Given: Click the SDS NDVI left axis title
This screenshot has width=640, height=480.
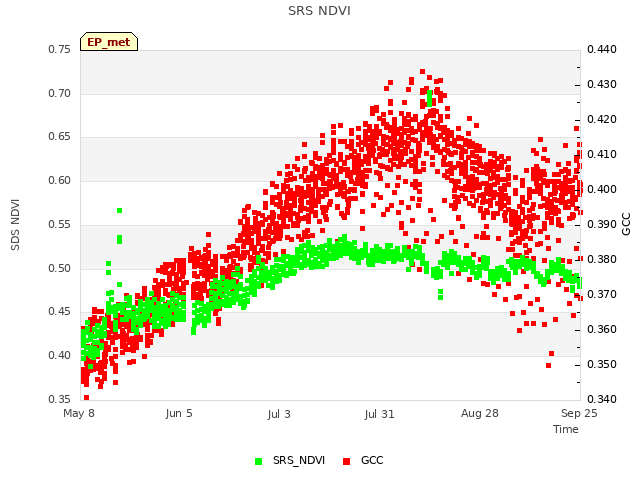Looking at the screenshot, I should tap(15, 224).
